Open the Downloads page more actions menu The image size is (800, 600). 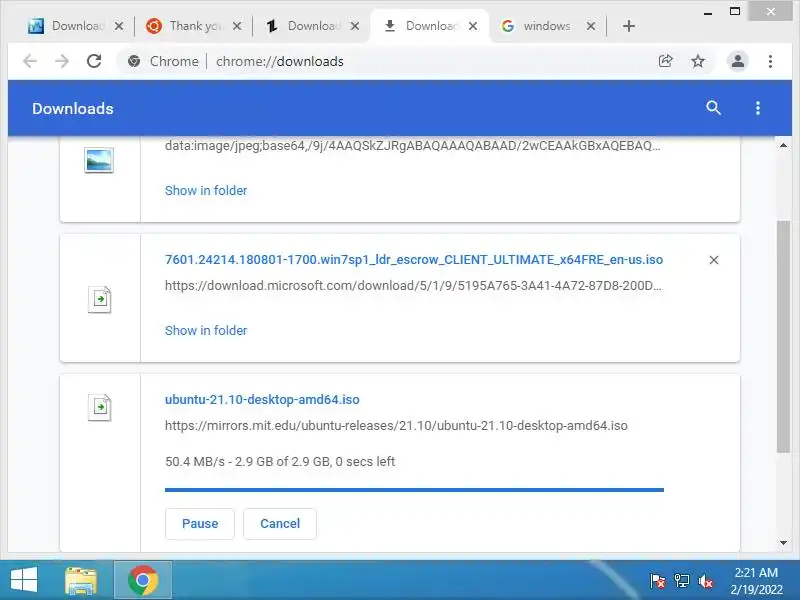click(x=758, y=108)
